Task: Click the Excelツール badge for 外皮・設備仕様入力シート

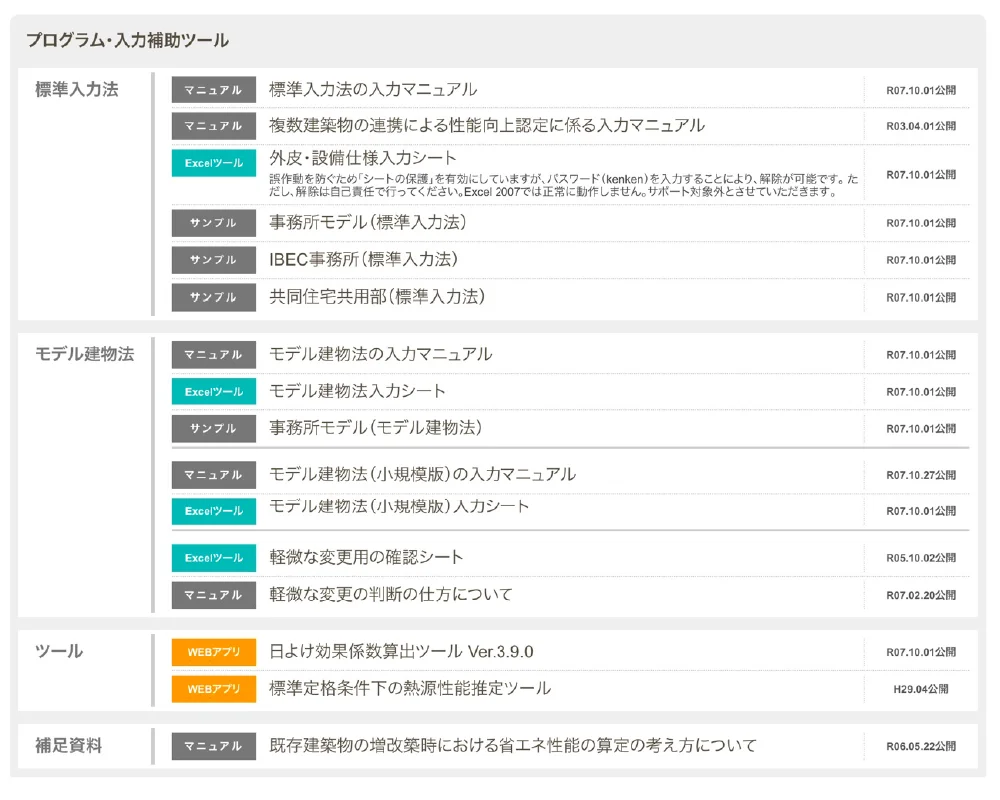Action: tap(213, 163)
